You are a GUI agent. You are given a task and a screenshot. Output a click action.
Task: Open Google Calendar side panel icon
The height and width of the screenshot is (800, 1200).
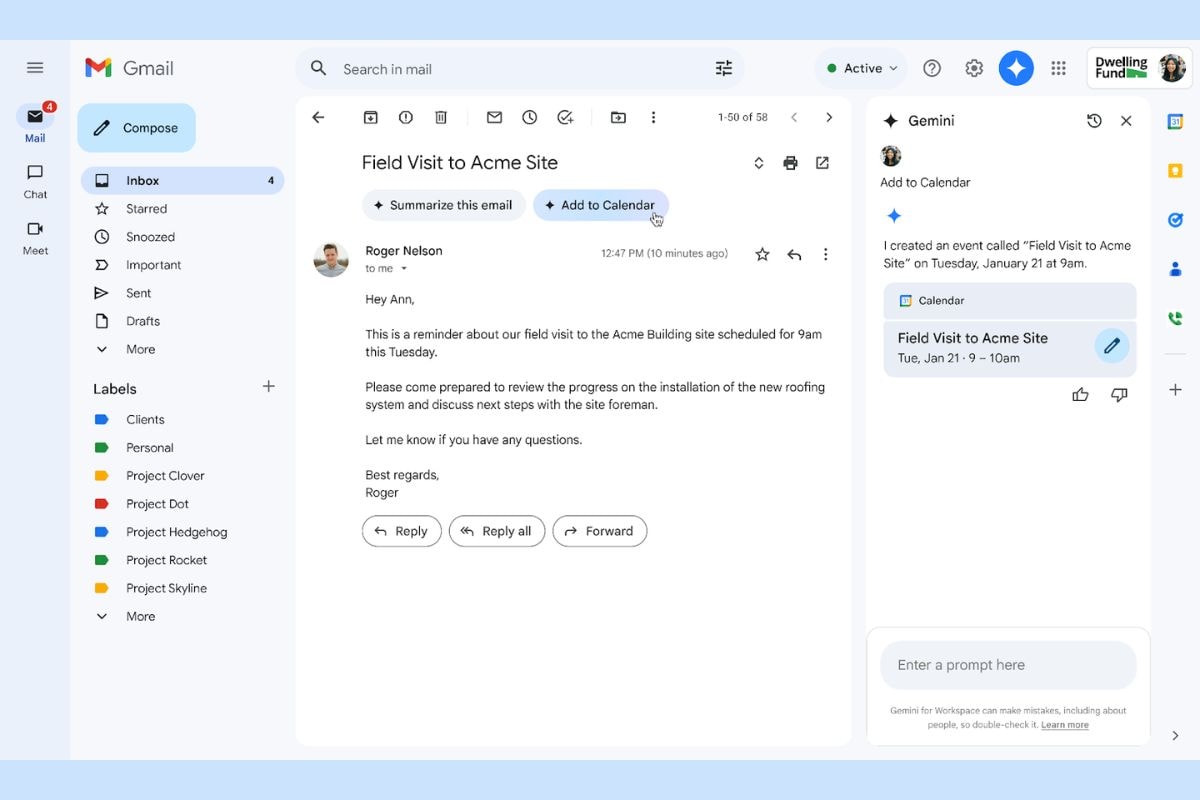(x=1176, y=122)
